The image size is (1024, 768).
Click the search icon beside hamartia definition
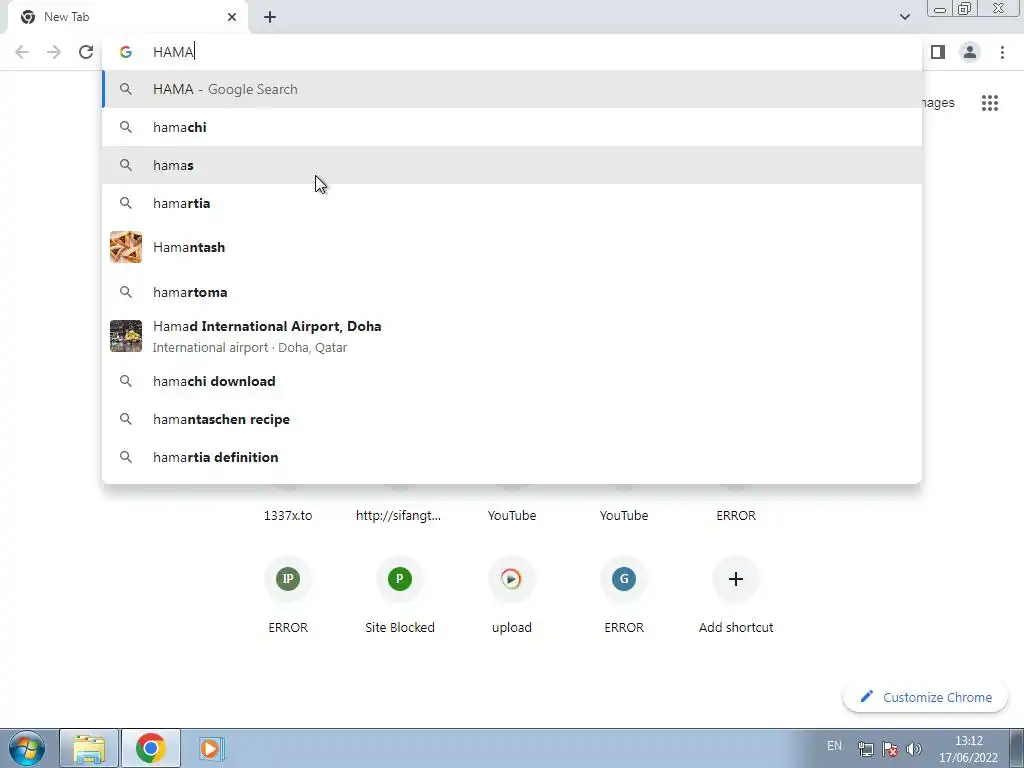[126, 456]
